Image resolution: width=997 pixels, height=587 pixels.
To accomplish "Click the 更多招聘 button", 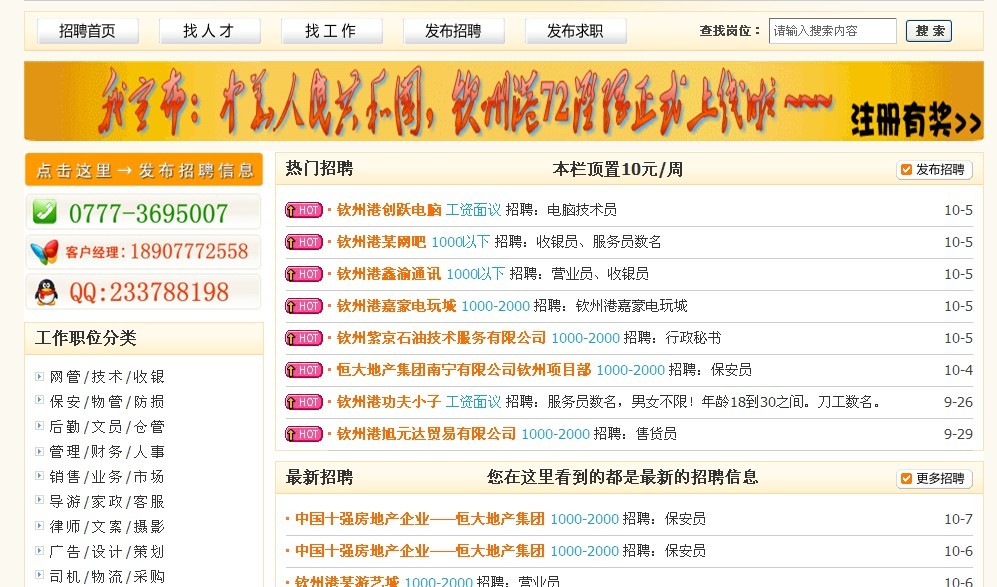I will (934, 478).
